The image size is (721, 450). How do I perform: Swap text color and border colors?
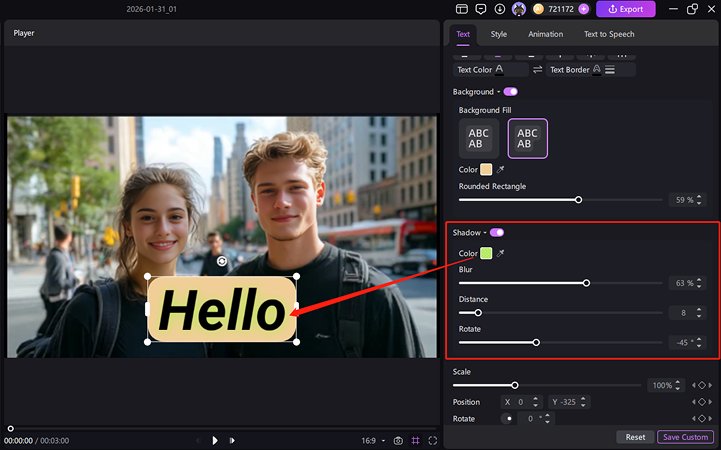click(537, 69)
